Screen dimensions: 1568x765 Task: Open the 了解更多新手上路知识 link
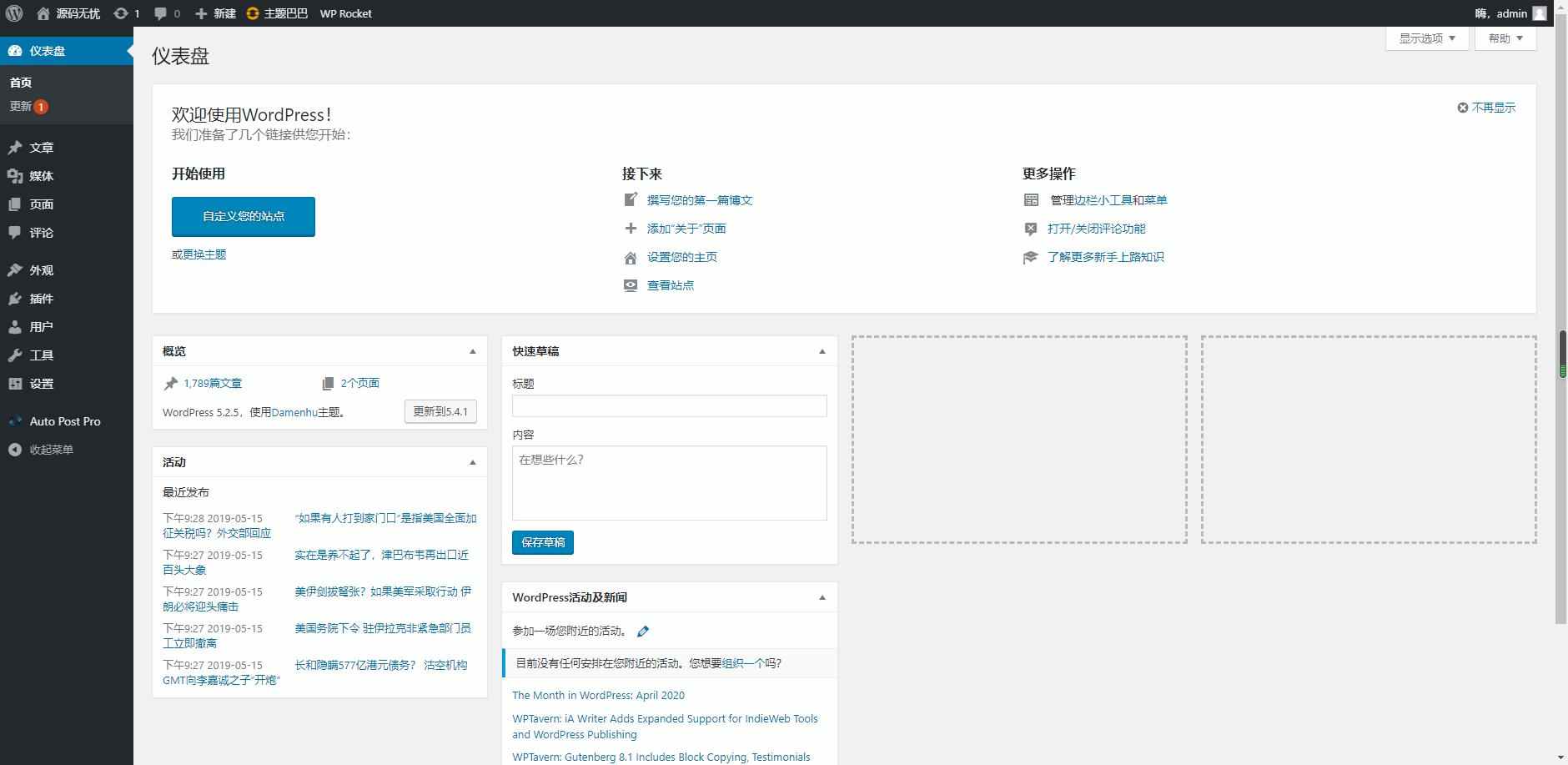(1106, 257)
